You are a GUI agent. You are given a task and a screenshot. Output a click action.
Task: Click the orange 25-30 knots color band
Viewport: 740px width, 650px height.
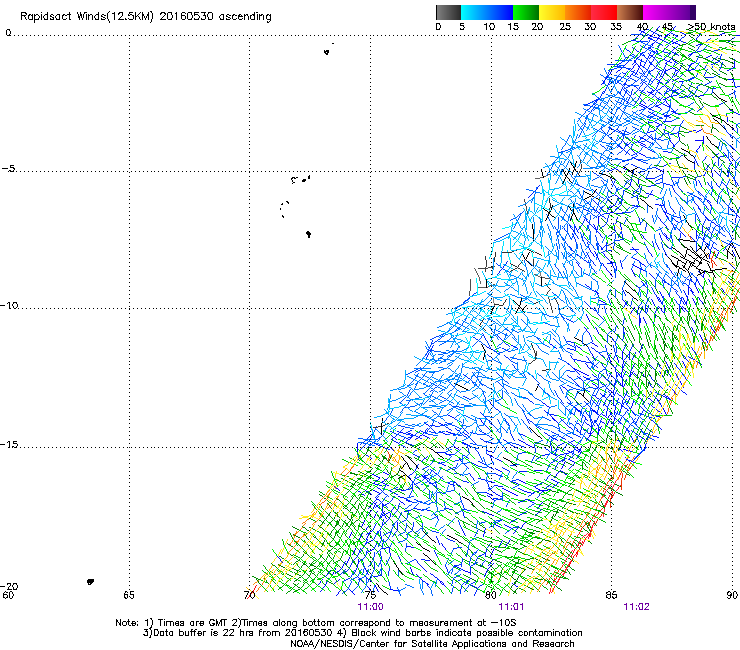578,12
